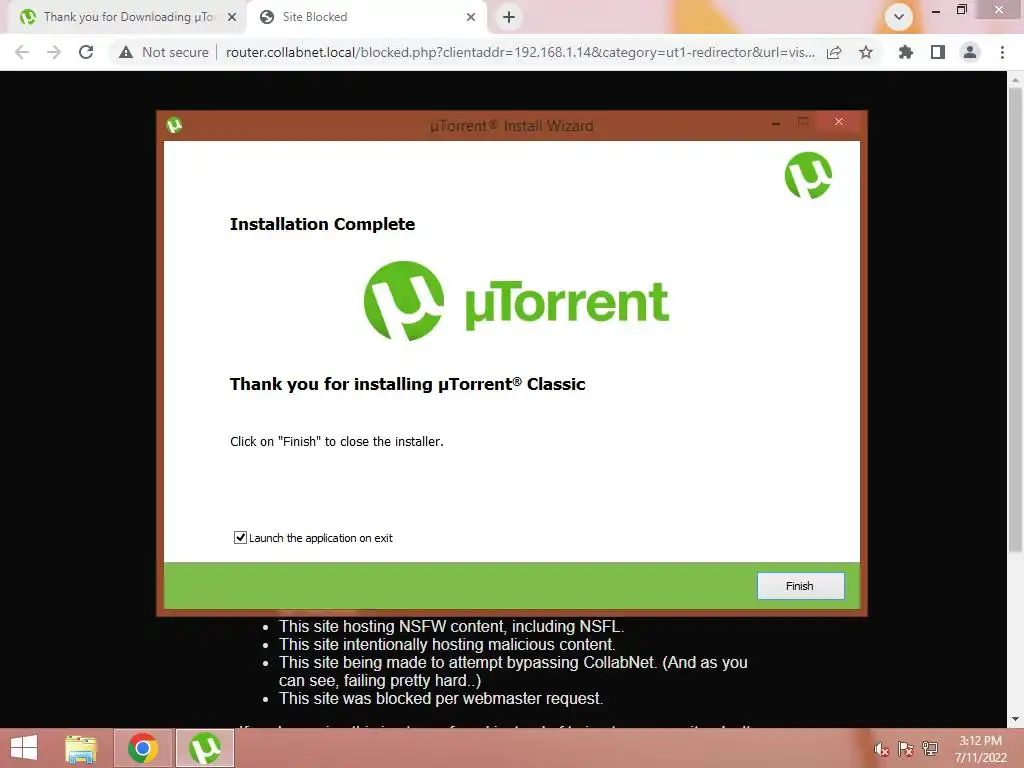Click "Thank you for installing µTorrent Classic" text

coord(408,384)
